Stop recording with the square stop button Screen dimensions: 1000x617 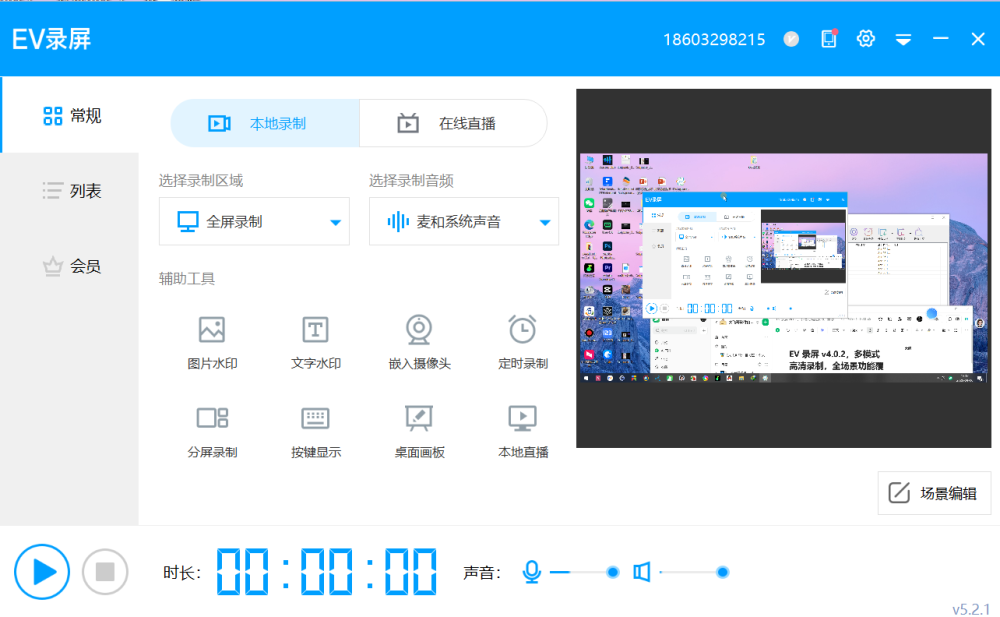pos(105,572)
